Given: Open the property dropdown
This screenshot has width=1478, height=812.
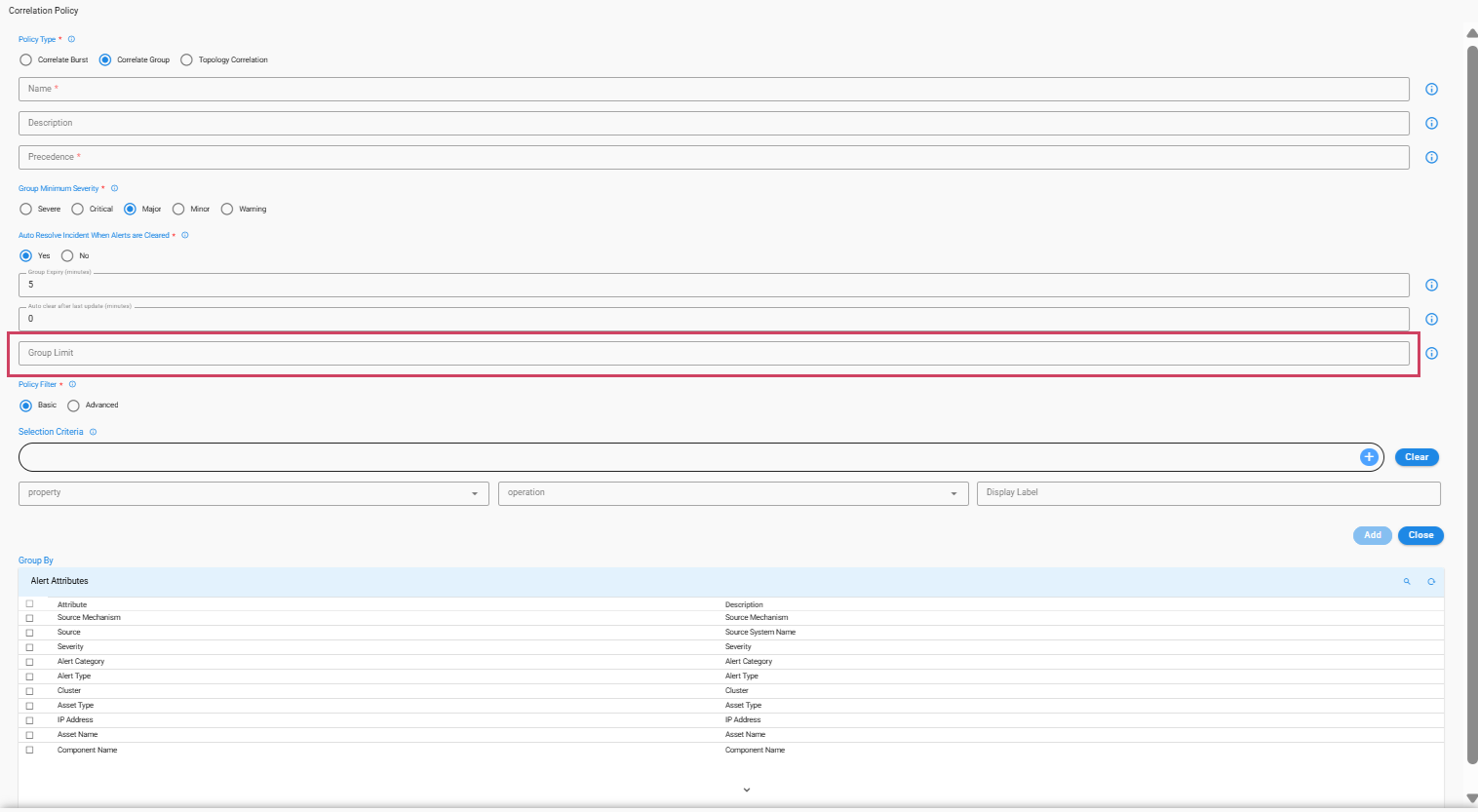Looking at the screenshot, I should [x=253, y=493].
